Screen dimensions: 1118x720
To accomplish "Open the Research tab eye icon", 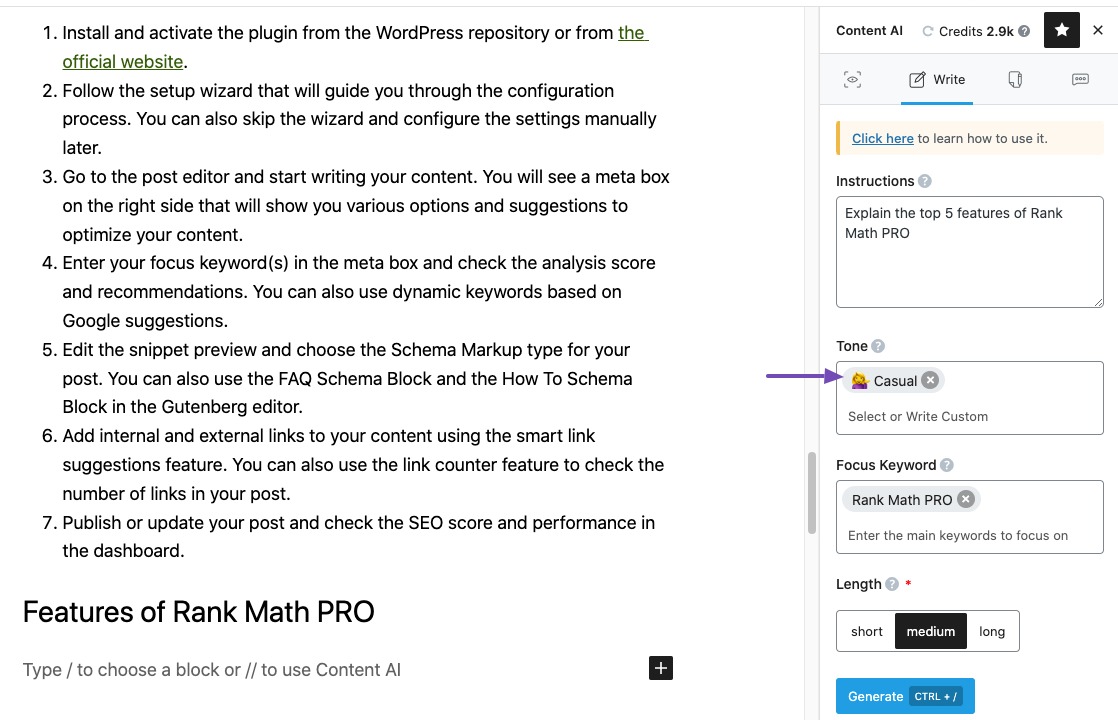I will coord(852,79).
